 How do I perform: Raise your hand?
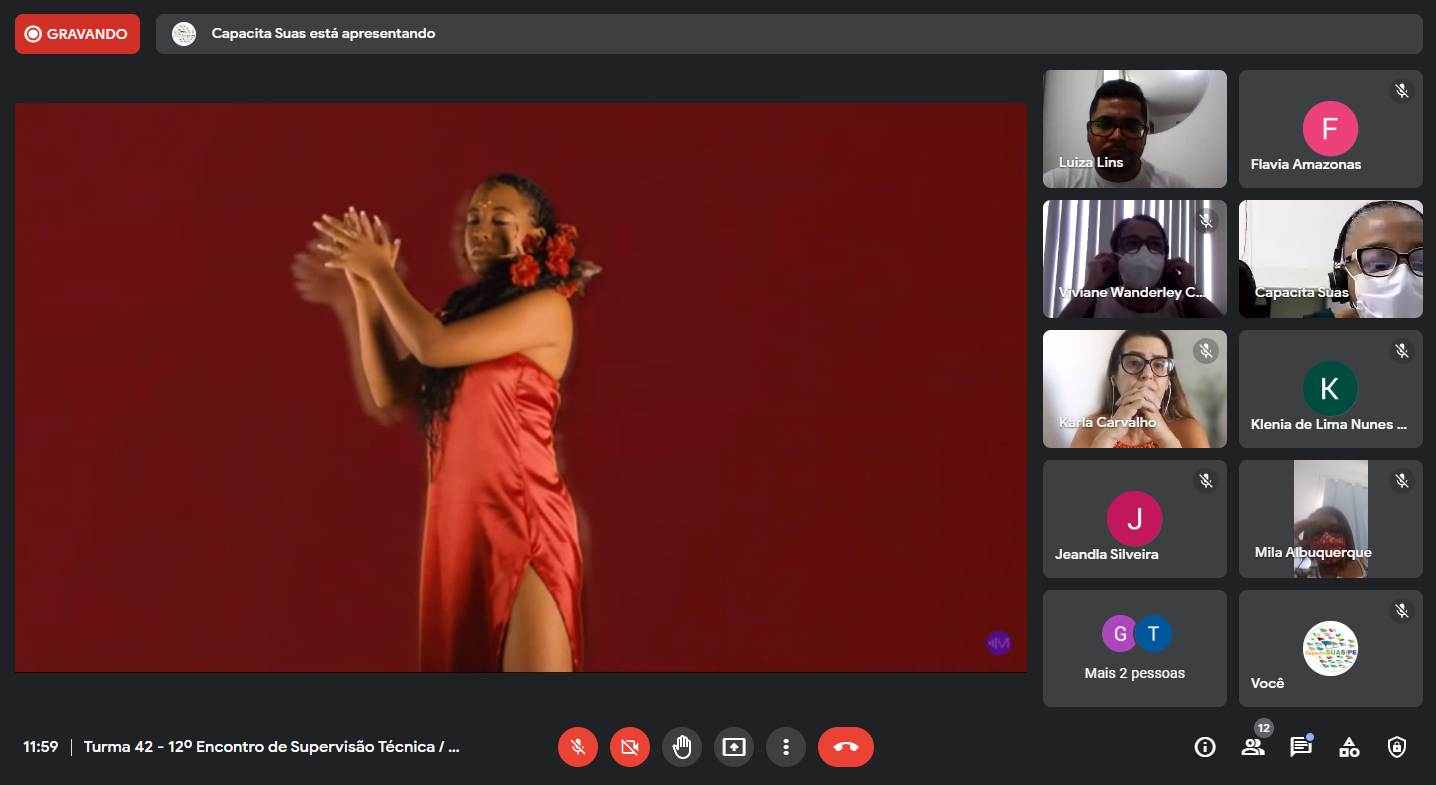(x=682, y=747)
